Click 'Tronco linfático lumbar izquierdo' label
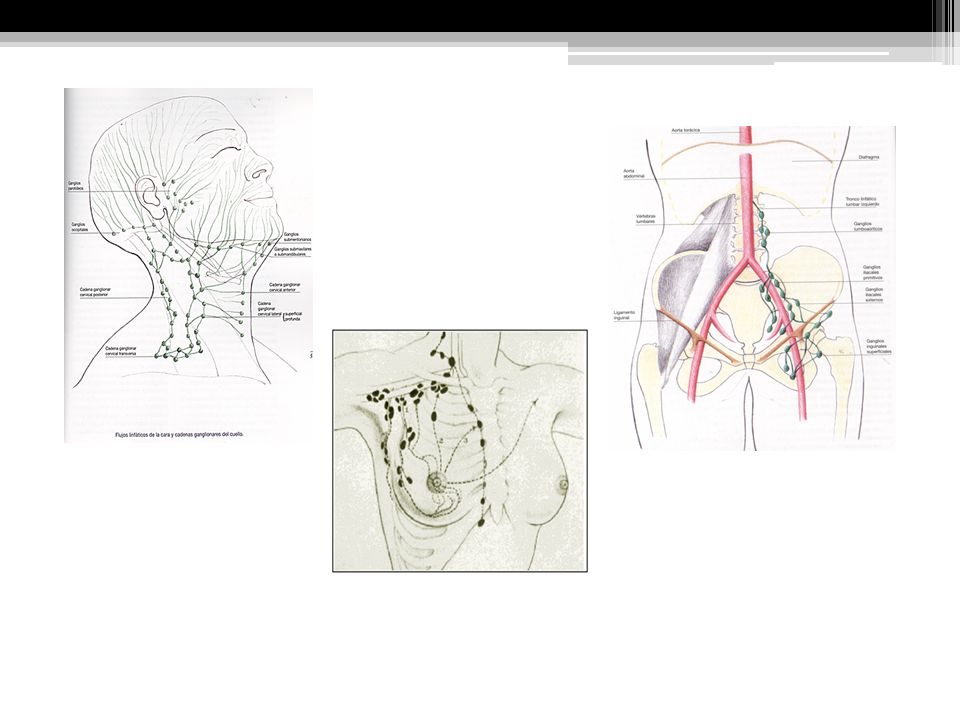This screenshot has width=960, height=720. (x=862, y=201)
